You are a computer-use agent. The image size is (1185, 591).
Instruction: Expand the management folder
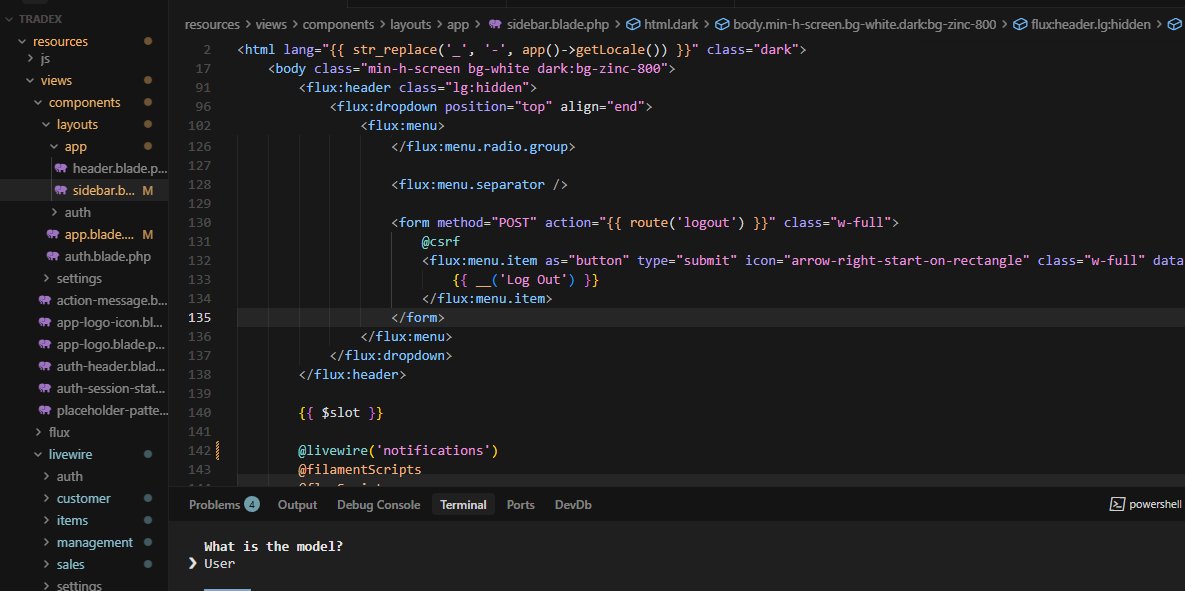[94, 542]
